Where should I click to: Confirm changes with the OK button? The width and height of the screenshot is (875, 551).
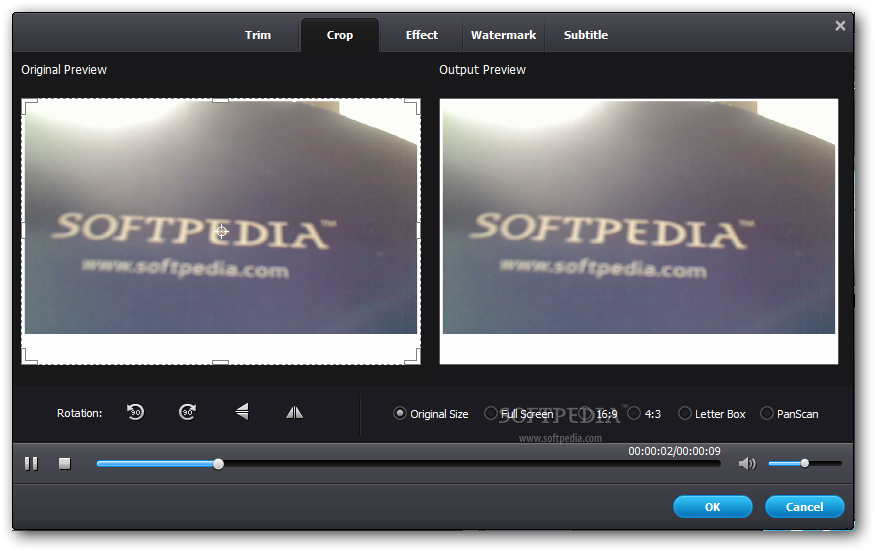tap(713, 507)
